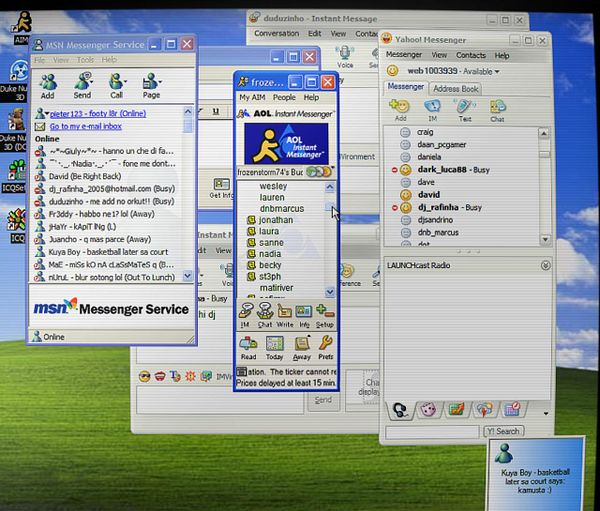600x511 pixels.
Task: Open the Conversation menu in duduzinho window
Action: pyautogui.click(x=277, y=33)
